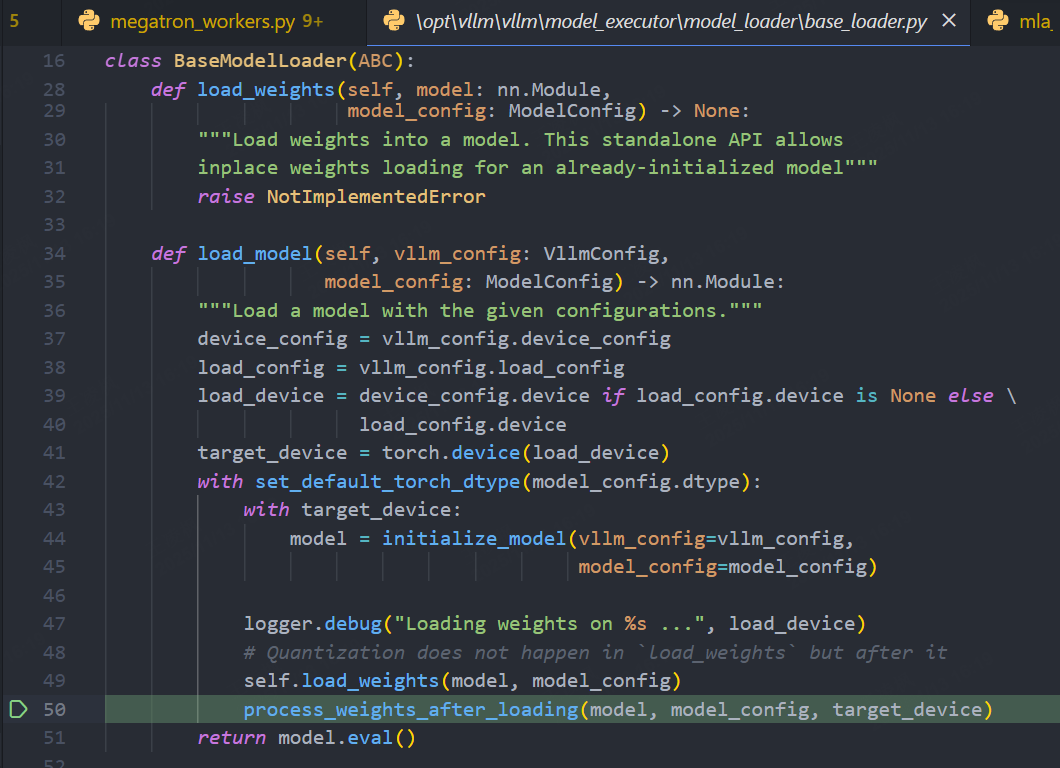Click the docstring line 'inplace weights loading'
Screen dimensions: 1060x768
pos(537,168)
